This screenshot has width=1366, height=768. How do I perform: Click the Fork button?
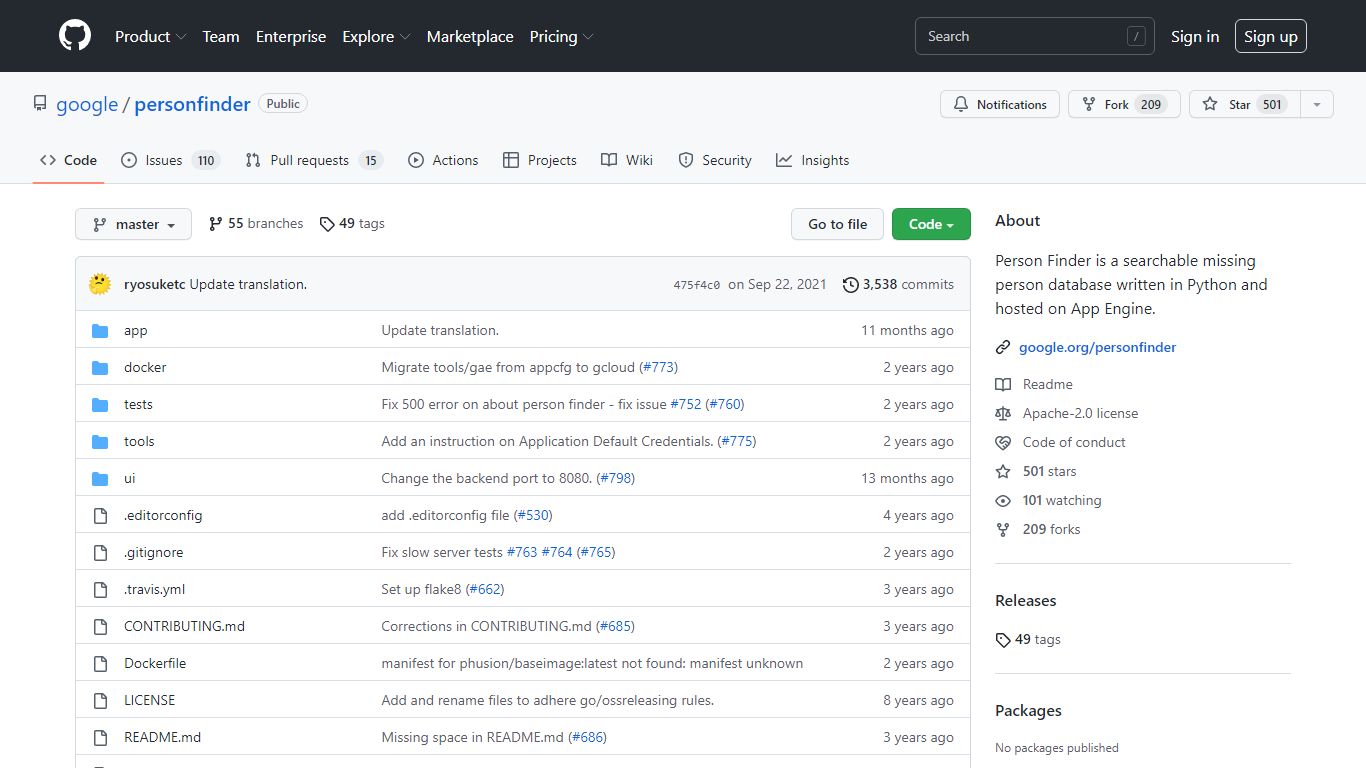[x=1124, y=104]
